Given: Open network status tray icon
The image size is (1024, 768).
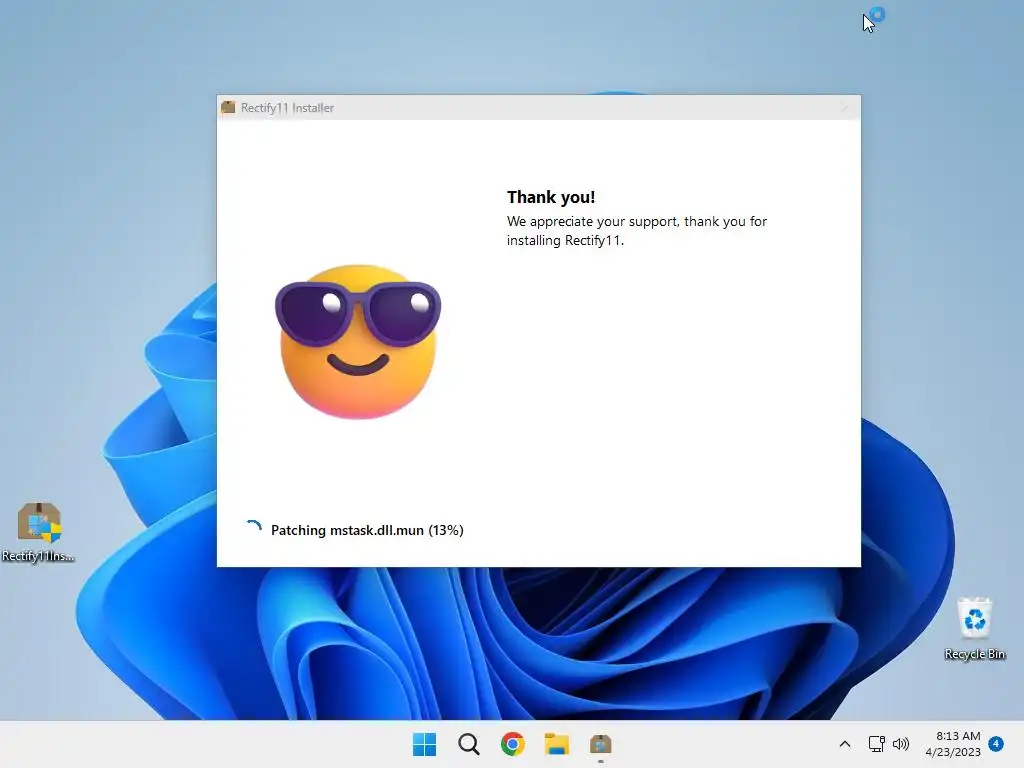Looking at the screenshot, I should click(x=876, y=744).
